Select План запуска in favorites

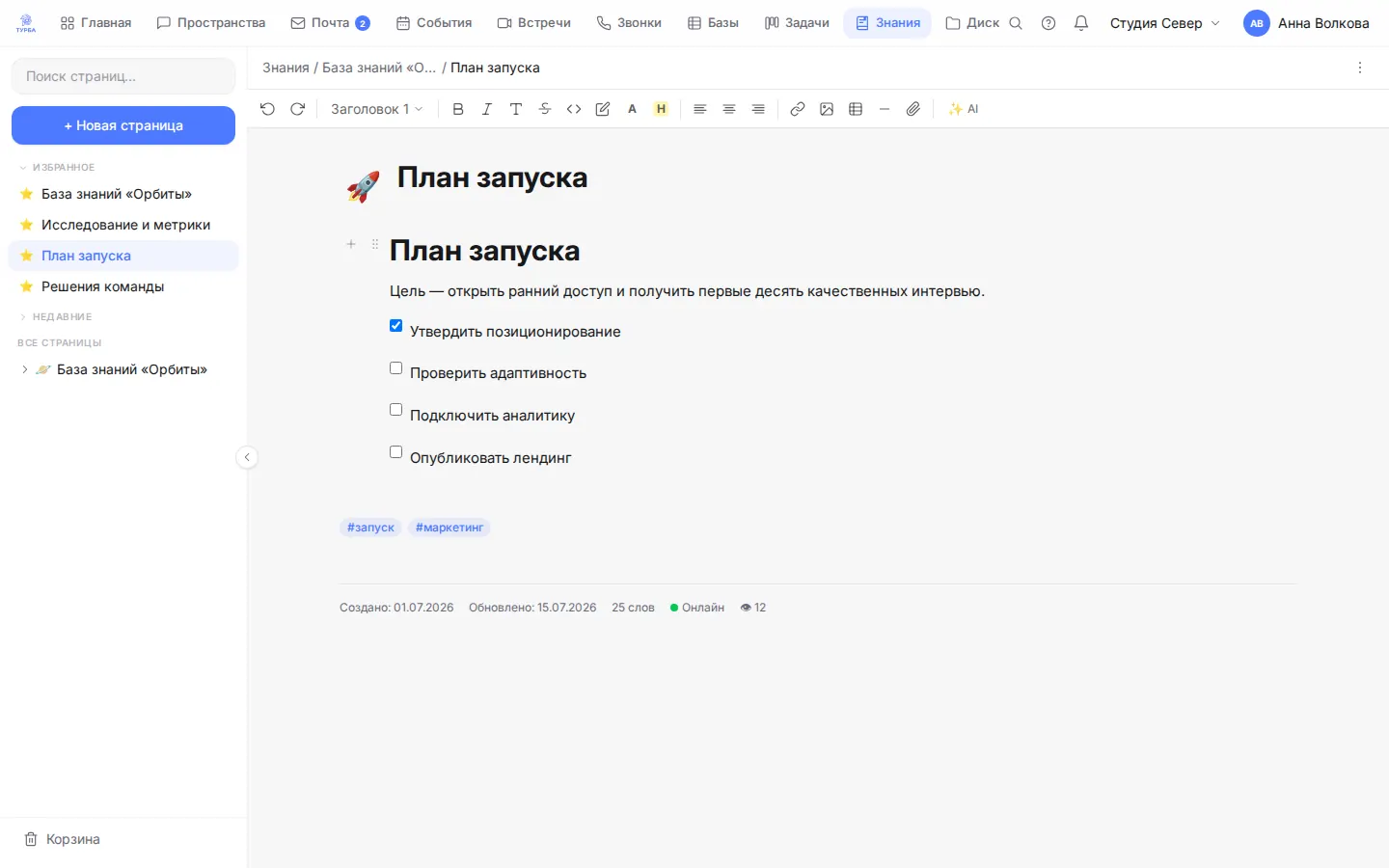(x=123, y=256)
